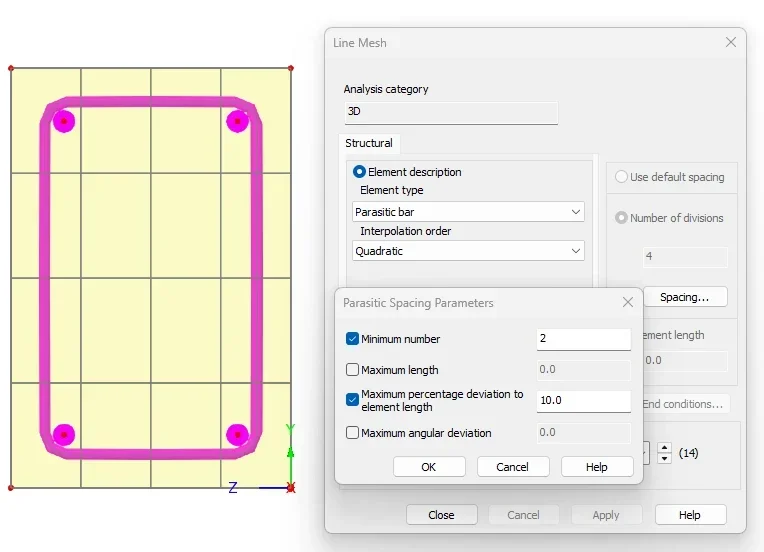Click the Spacing... button
The height and width of the screenshot is (552, 764).
click(684, 297)
